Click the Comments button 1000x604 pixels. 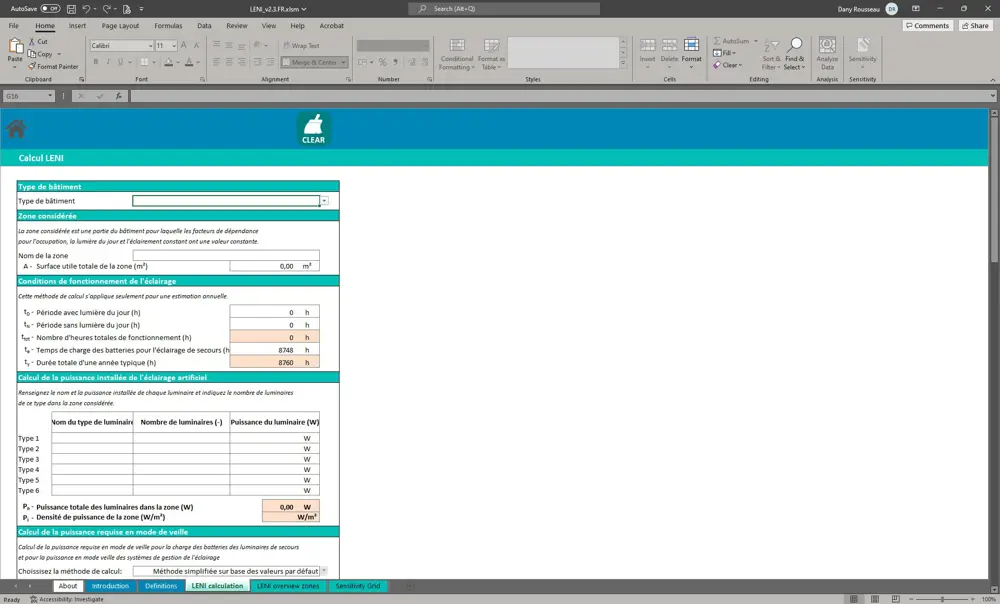(x=928, y=26)
